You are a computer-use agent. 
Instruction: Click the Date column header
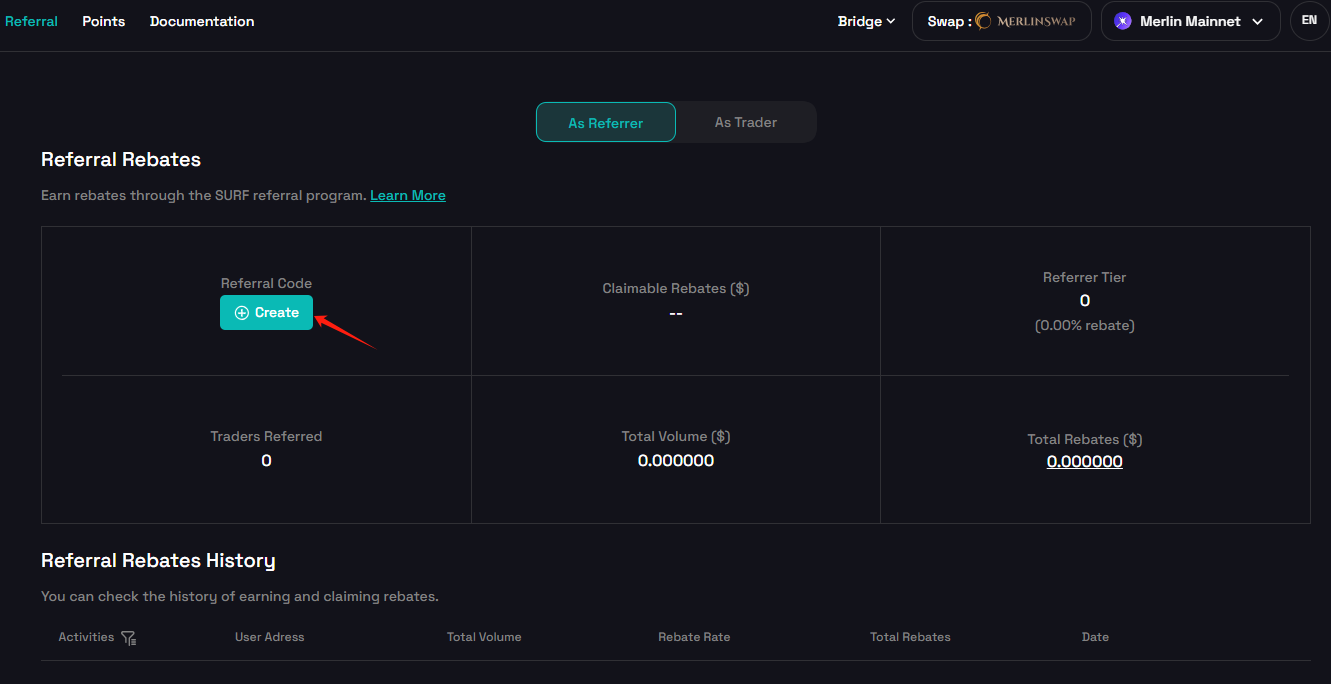pyautogui.click(x=1095, y=637)
